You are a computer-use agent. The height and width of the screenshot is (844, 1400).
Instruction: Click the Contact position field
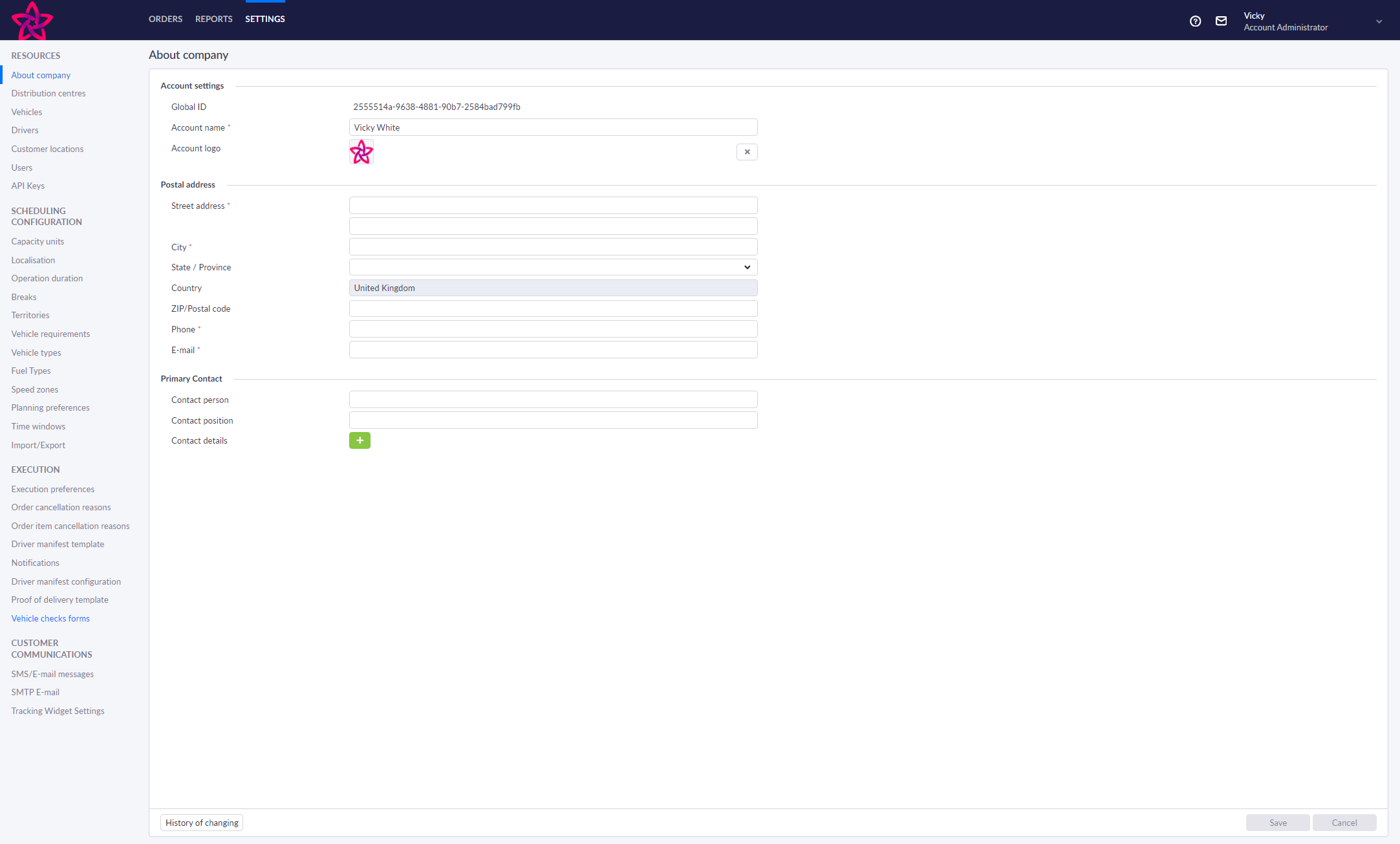click(553, 420)
